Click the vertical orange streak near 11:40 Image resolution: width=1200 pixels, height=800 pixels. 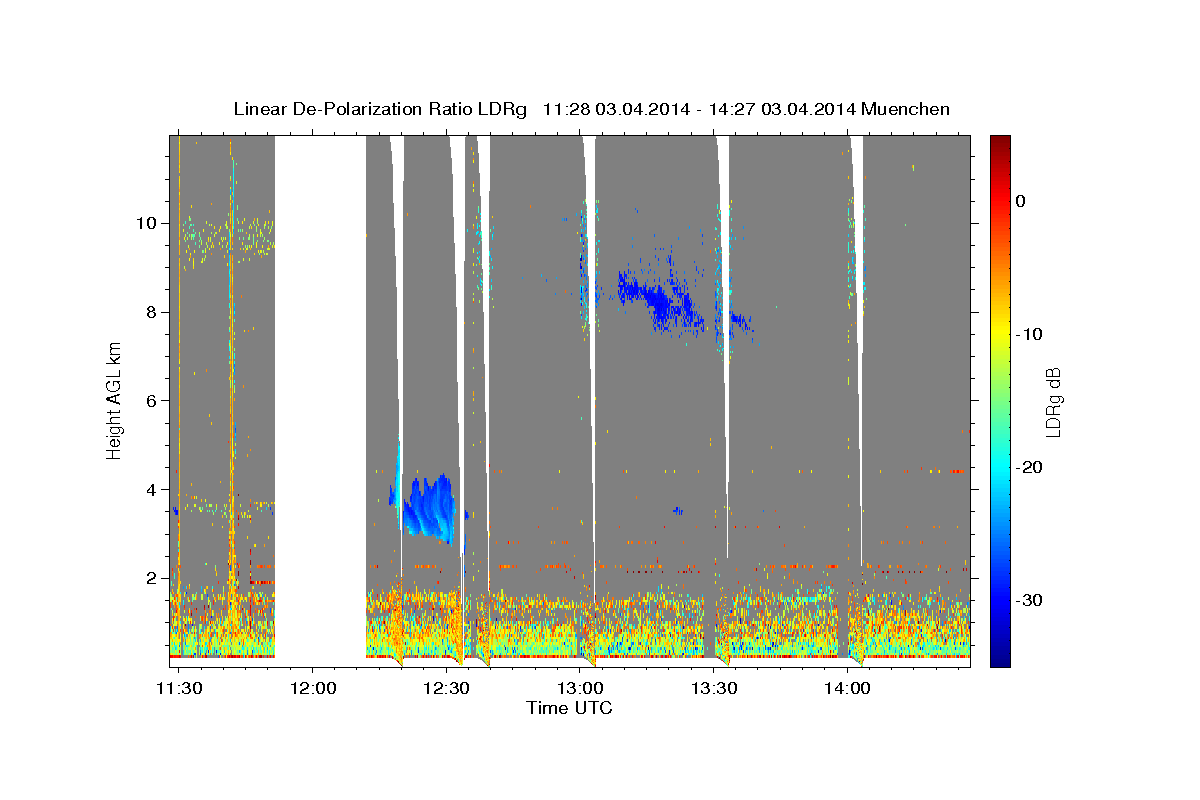[232, 390]
